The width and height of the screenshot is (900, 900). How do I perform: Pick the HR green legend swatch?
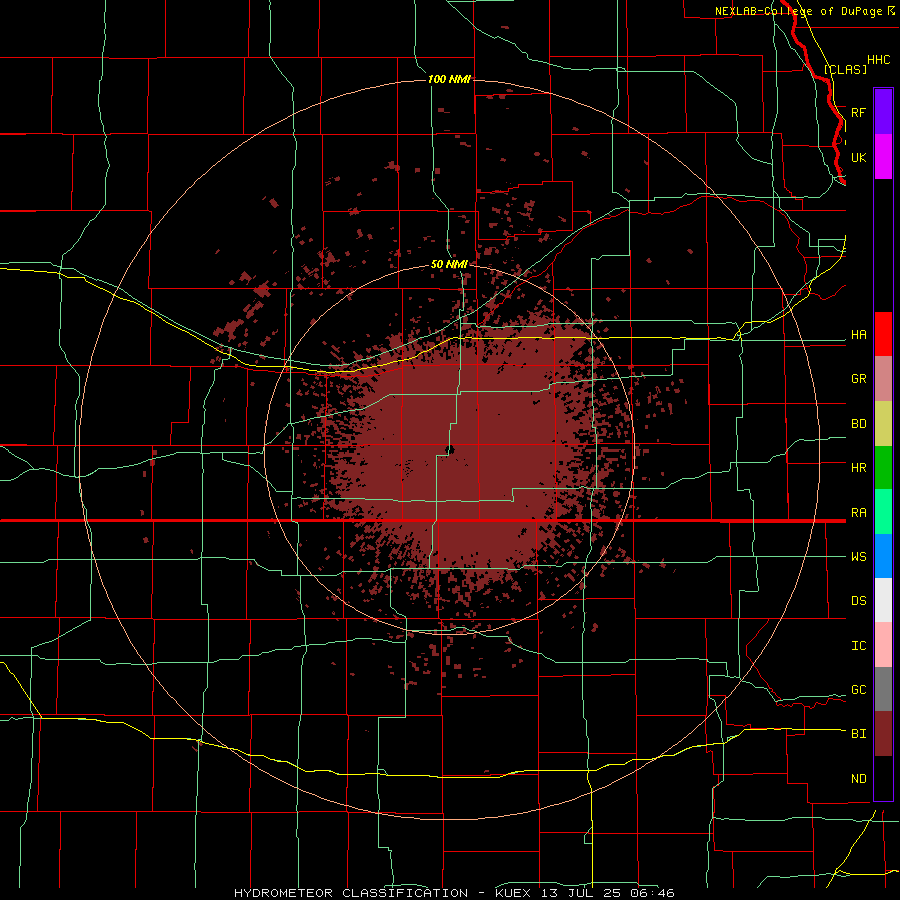click(x=883, y=467)
